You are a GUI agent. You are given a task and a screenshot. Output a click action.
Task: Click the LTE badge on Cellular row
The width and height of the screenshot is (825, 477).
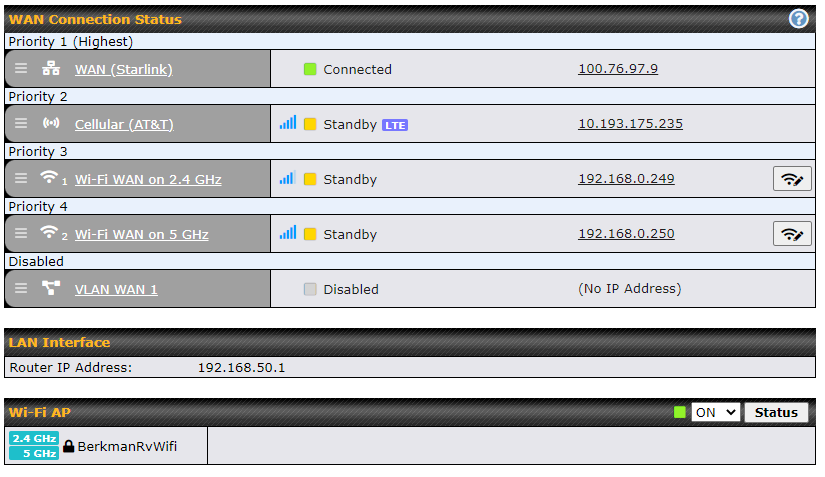(x=395, y=125)
